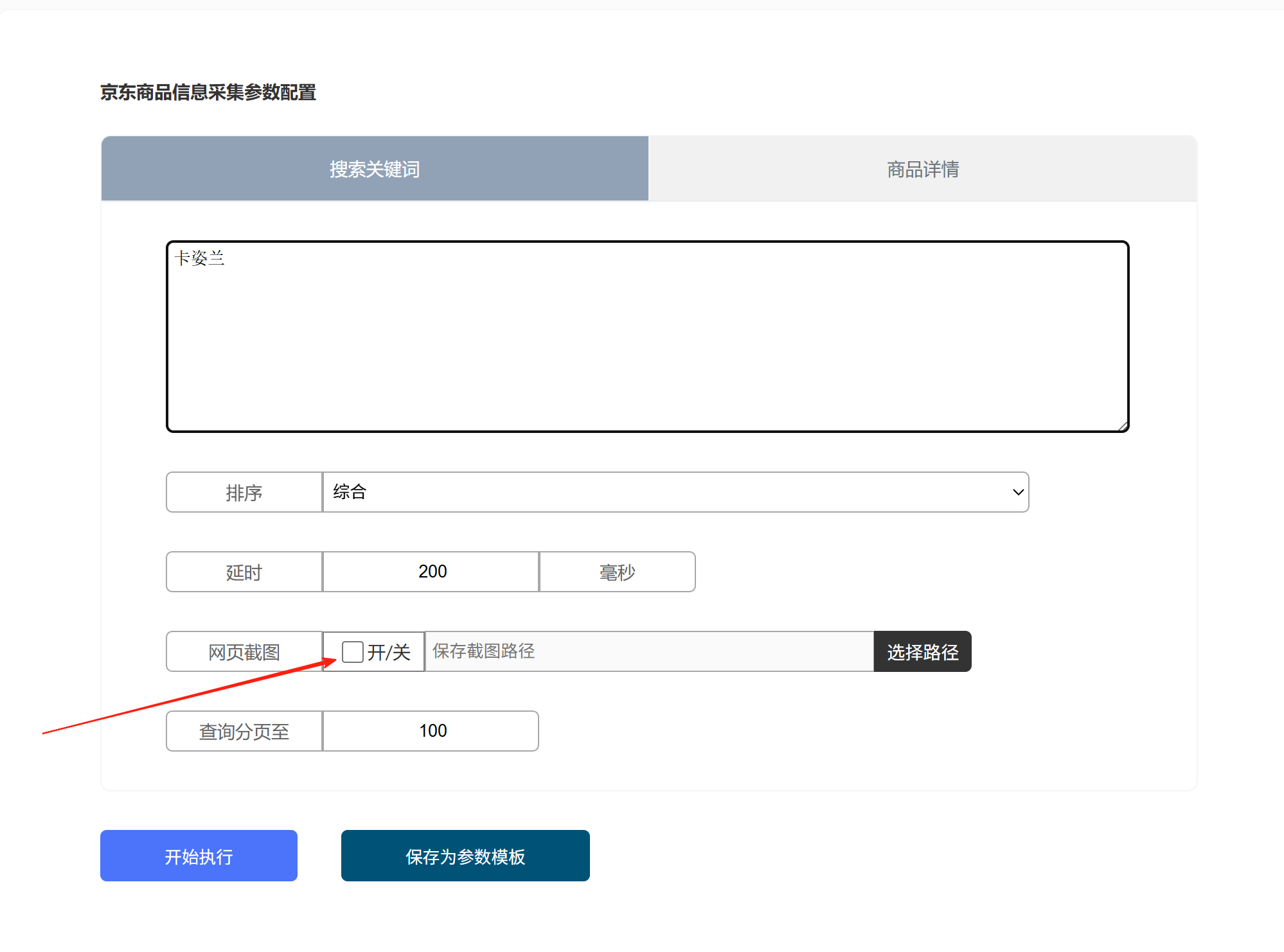Screen dimensions: 1284x952
Task: Click the 选择路径 button
Action: coord(922,651)
